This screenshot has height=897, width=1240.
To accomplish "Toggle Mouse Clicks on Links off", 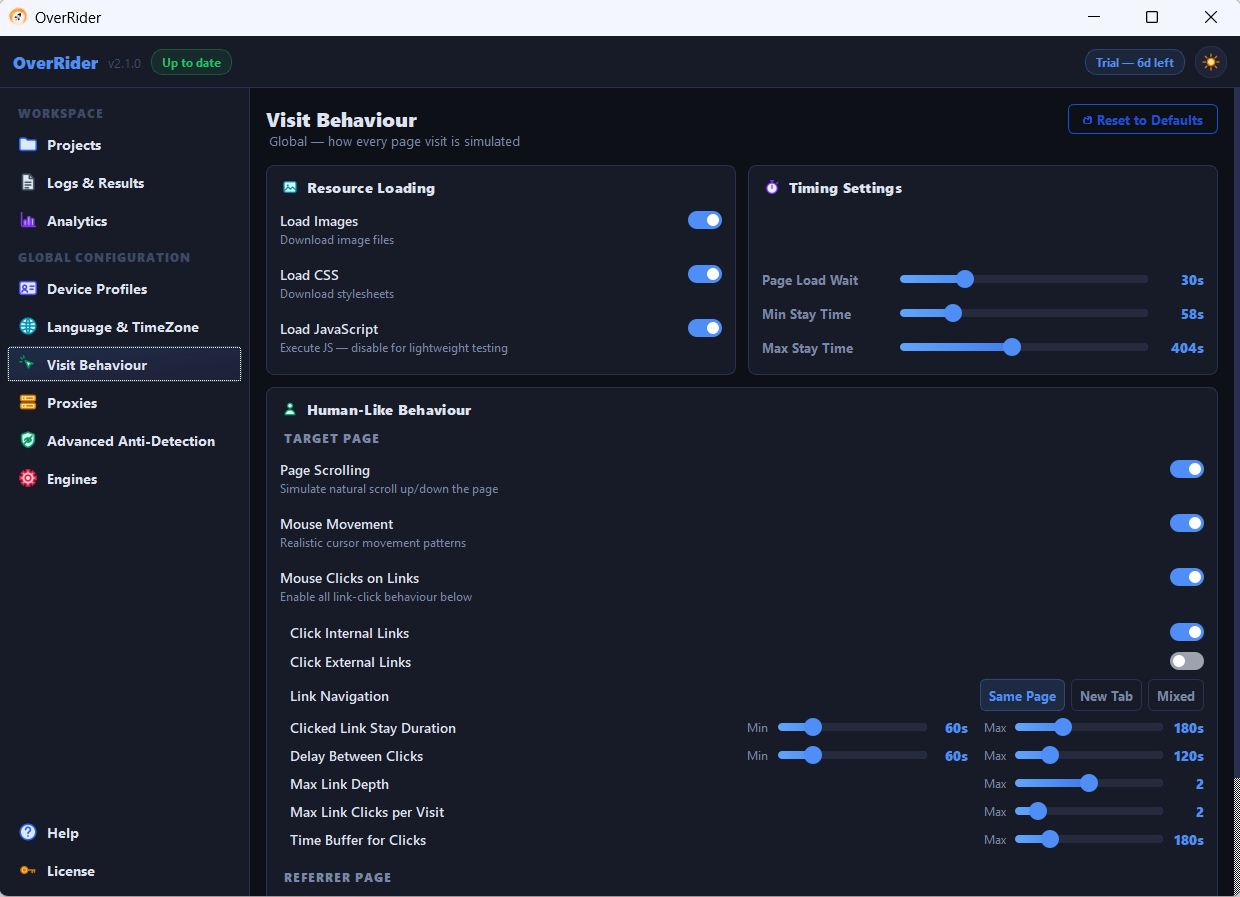I will click(1187, 577).
